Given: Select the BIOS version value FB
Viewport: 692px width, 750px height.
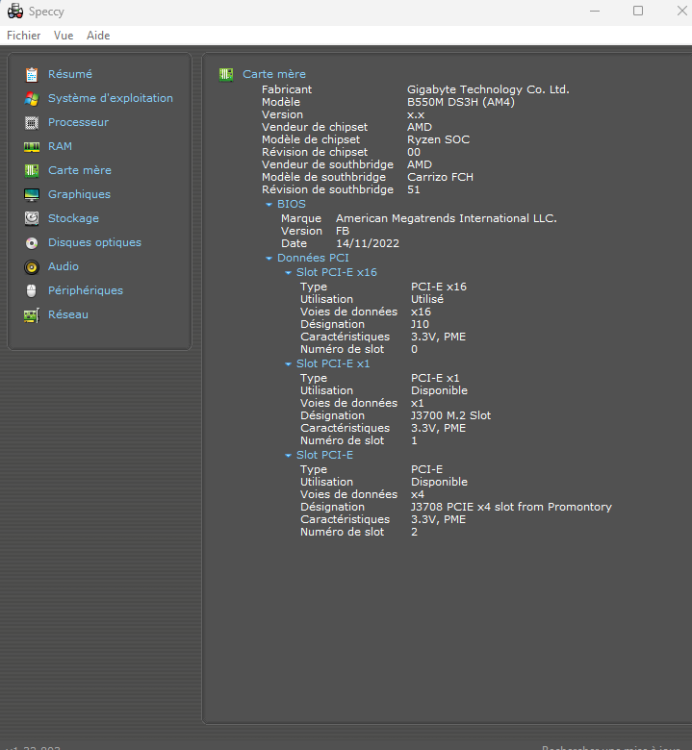Looking at the screenshot, I should click(x=342, y=231).
